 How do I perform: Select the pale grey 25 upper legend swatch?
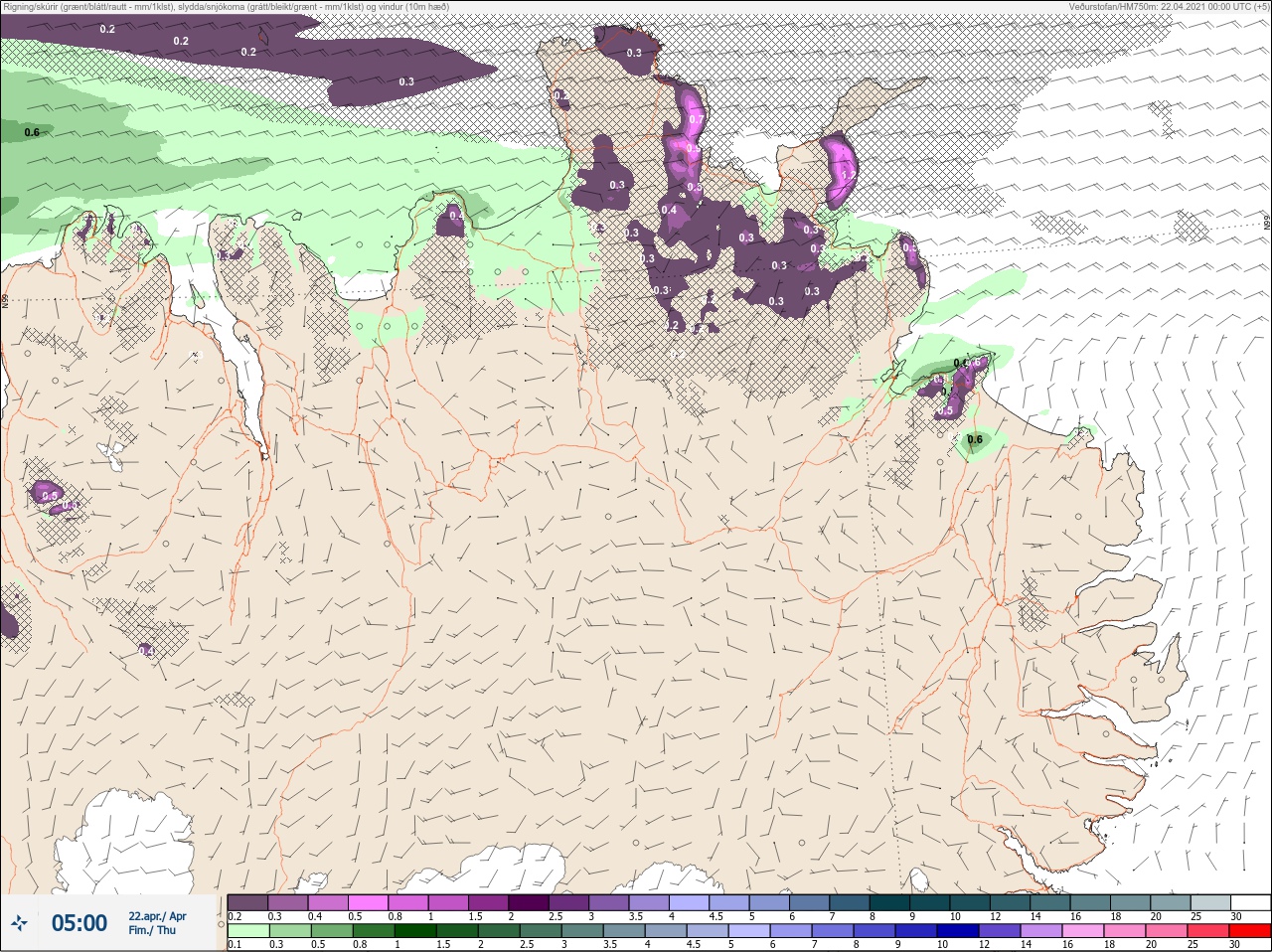tap(1210, 902)
